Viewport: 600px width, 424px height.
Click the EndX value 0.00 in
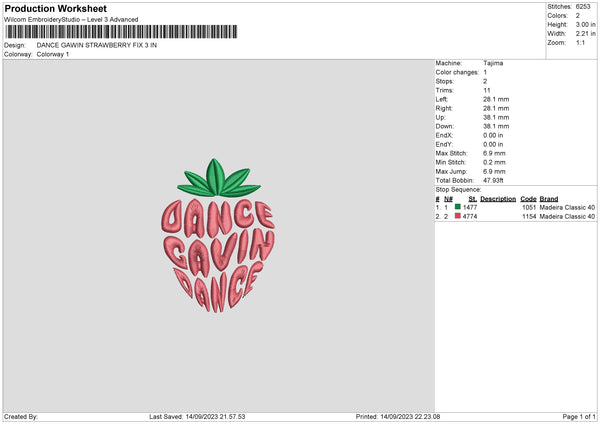493,135
